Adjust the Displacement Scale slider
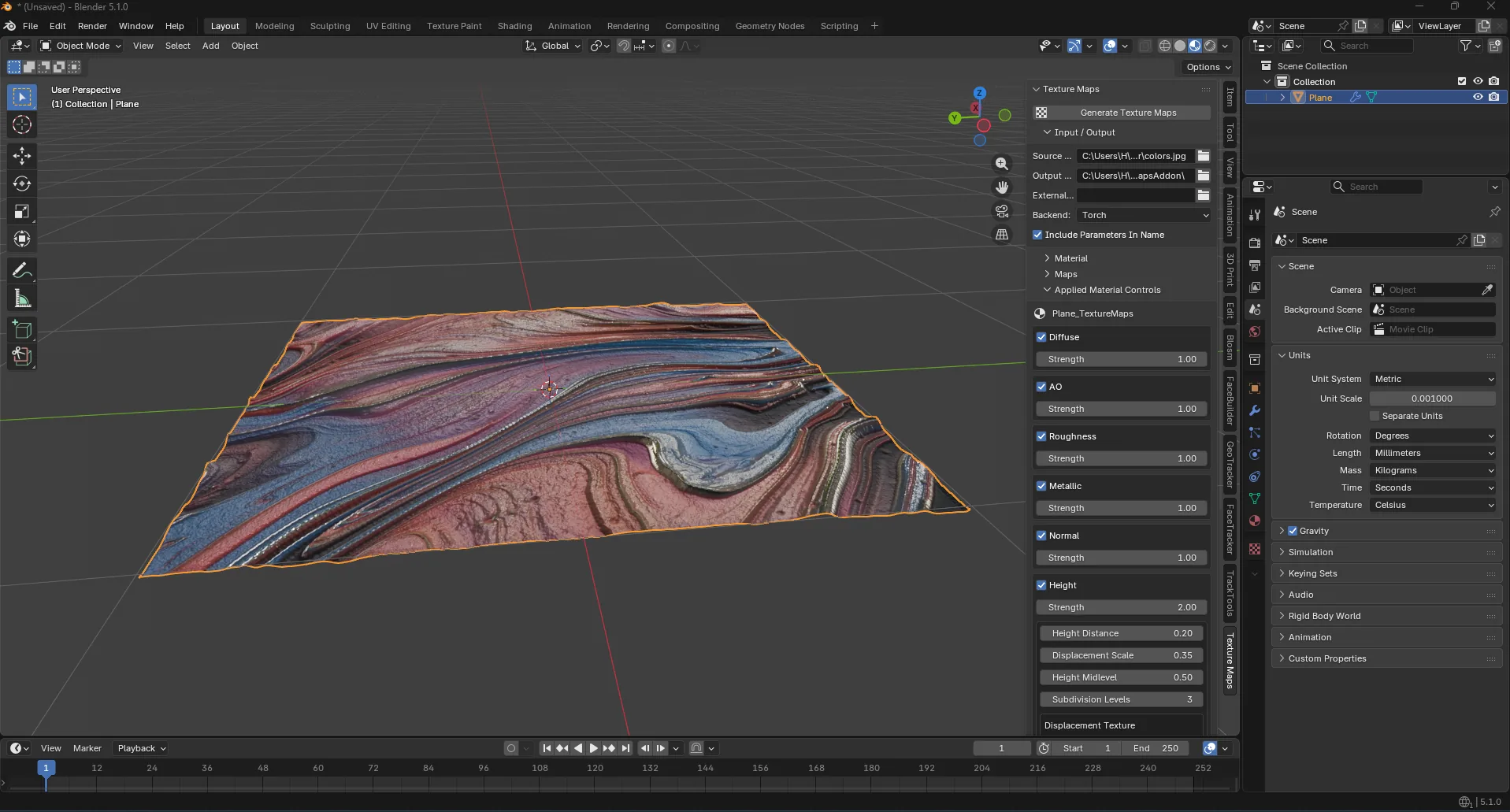This screenshot has height=812, width=1510. (x=1122, y=655)
